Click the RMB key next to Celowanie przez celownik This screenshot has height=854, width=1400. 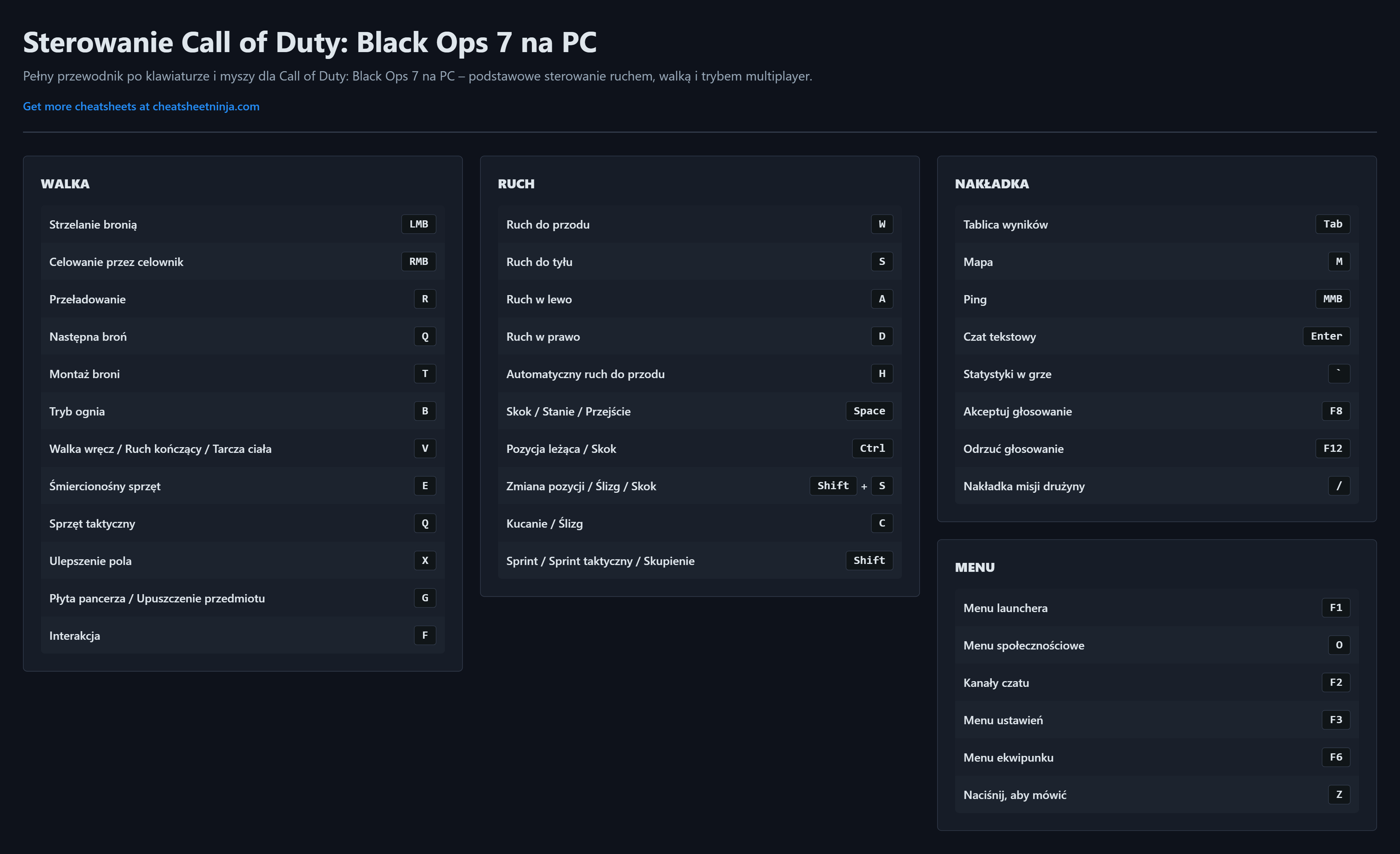pyautogui.click(x=418, y=261)
